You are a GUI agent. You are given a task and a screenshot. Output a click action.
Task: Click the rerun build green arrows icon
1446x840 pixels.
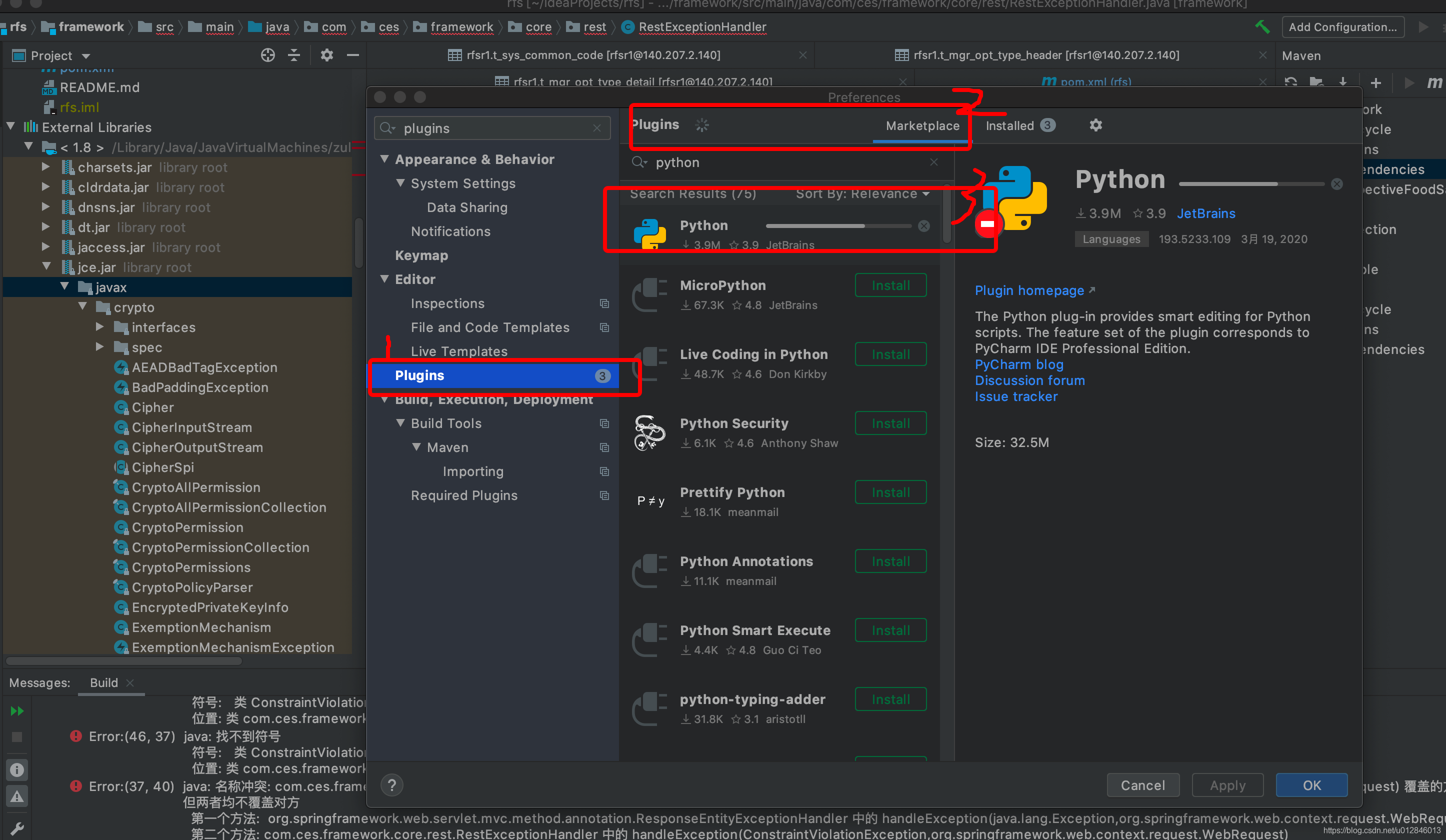tap(17, 711)
